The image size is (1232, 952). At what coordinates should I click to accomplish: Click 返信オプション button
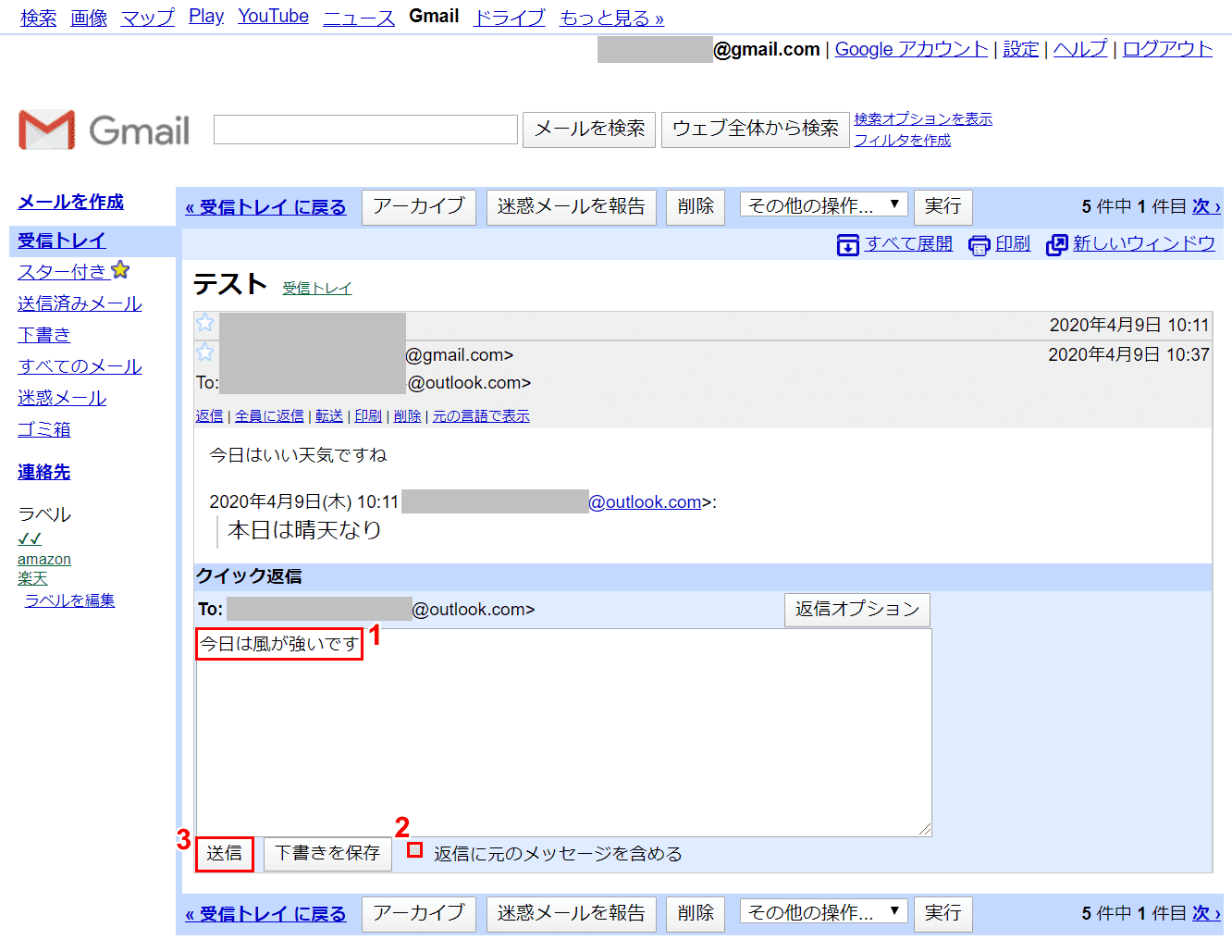pyautogui.click(x=857, y=610)
